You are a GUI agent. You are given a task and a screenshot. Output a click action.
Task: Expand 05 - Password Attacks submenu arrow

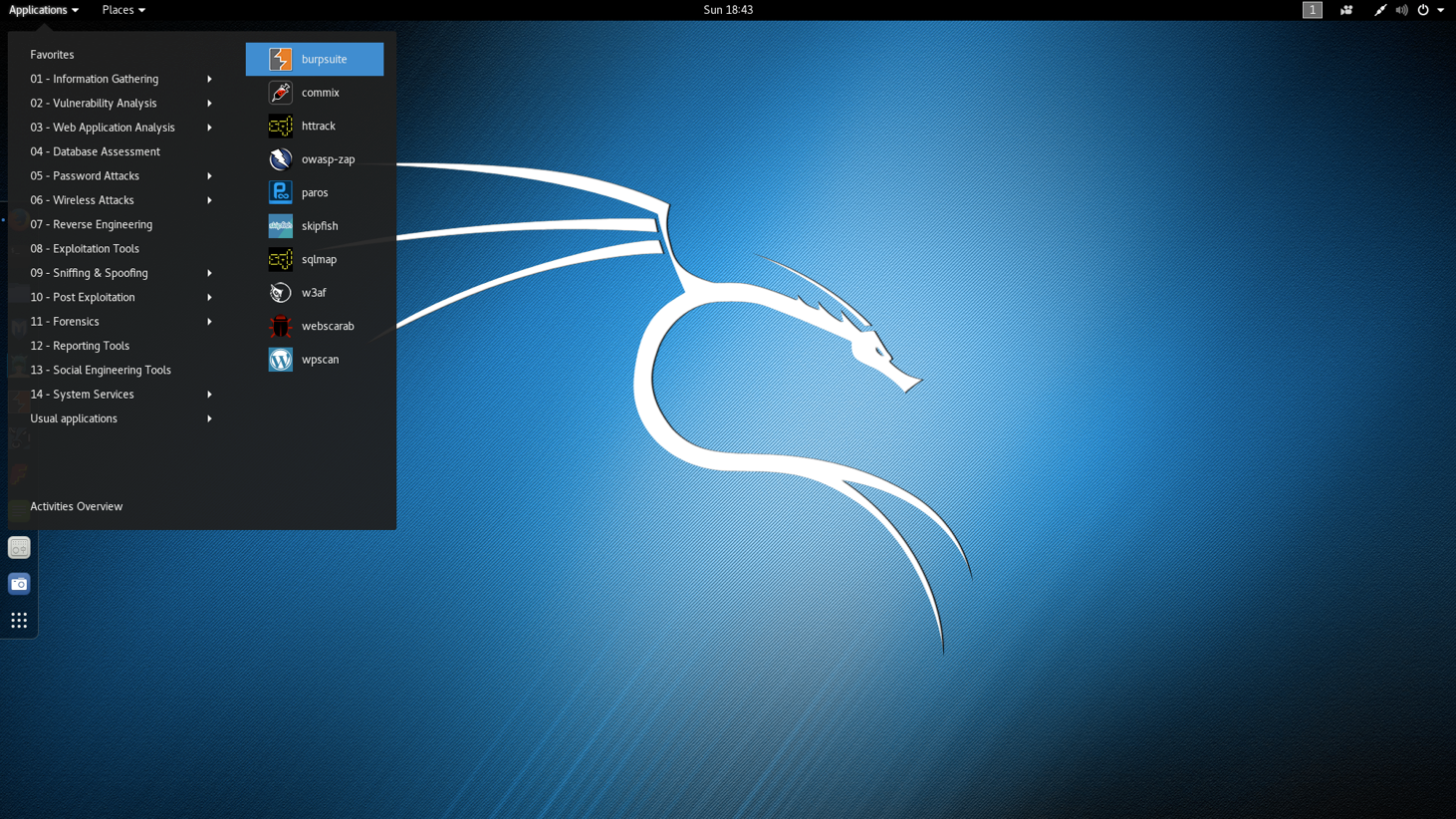(x=209, y=176)
